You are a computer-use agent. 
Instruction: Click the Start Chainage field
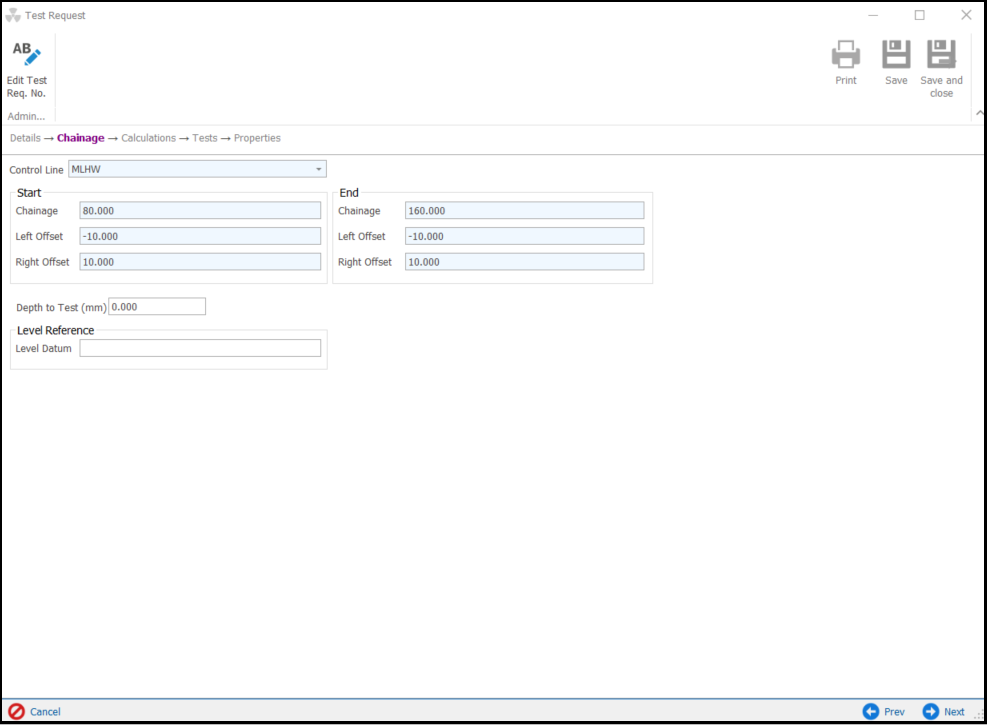click(x=200, y=211)
